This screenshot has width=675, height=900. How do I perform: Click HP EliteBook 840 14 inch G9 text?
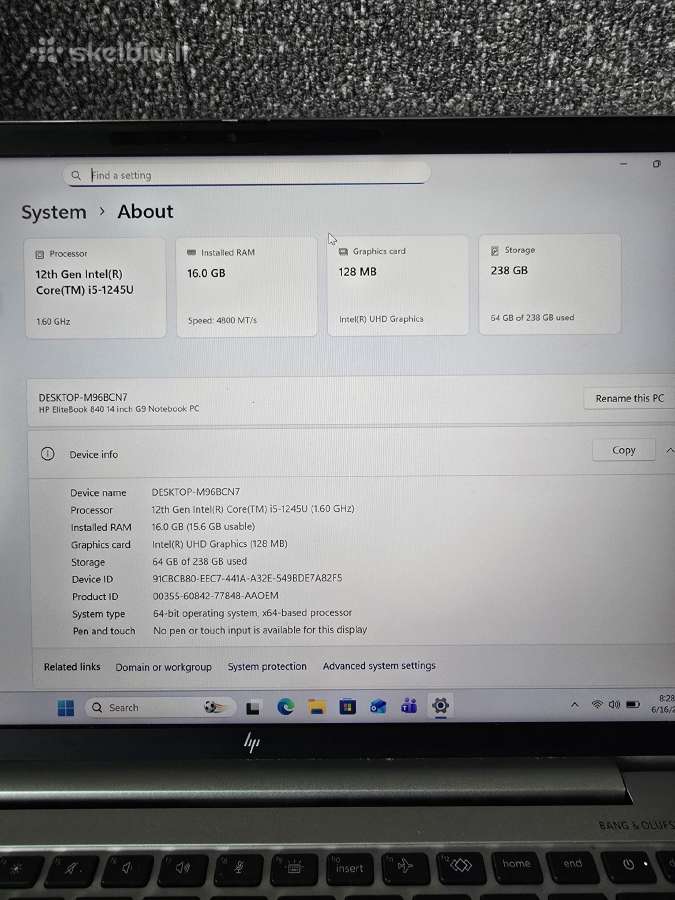tap(119, 409)
